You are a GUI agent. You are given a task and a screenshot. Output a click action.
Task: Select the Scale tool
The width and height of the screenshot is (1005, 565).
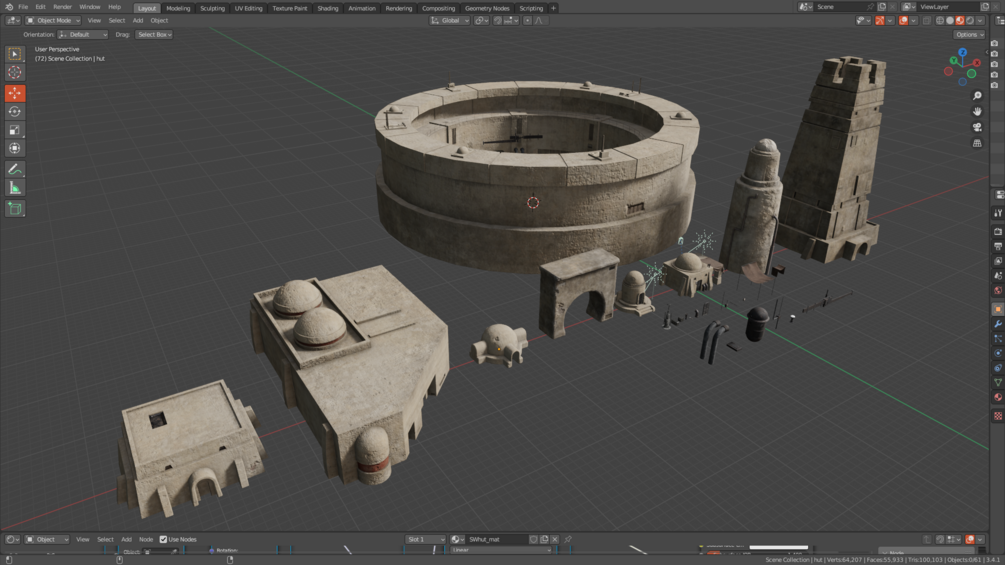[15, 130]
